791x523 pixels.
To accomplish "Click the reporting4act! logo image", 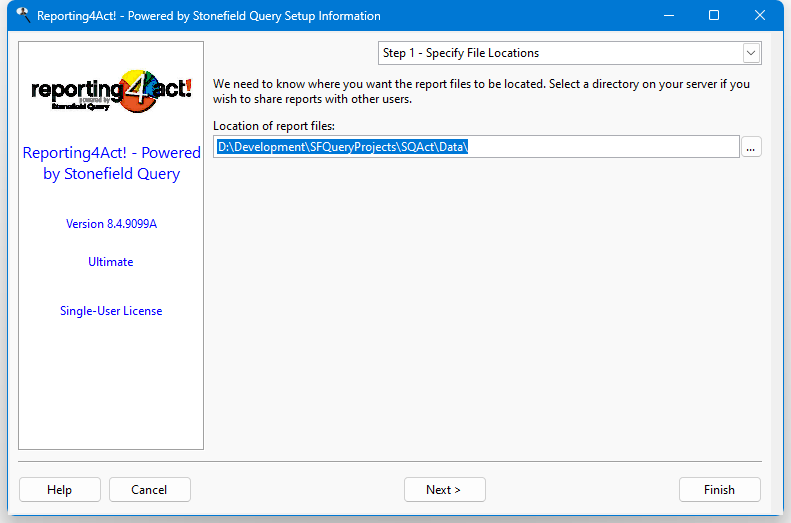I will [111, 91].
